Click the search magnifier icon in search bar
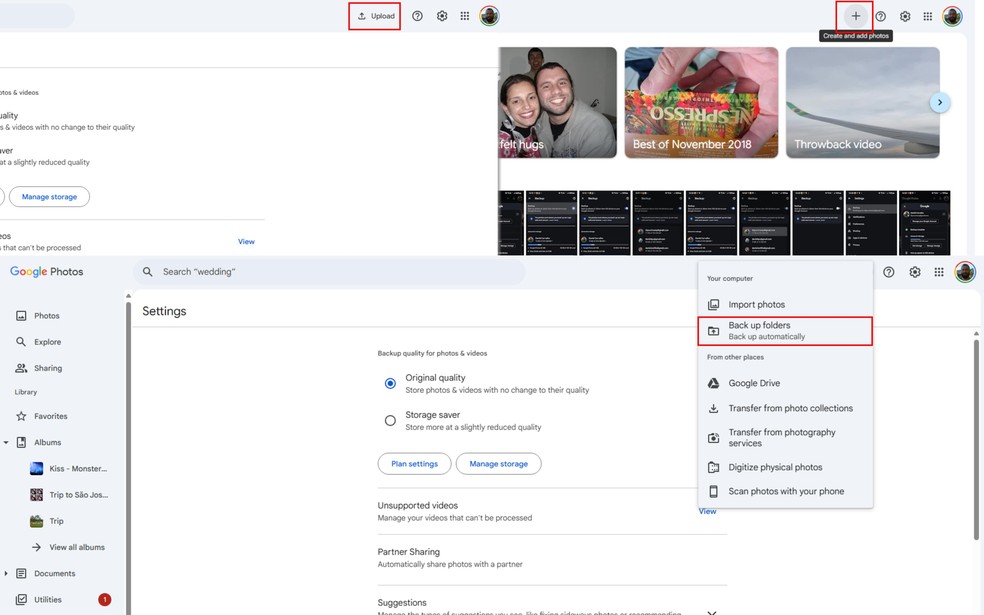The width and height of the screenshot is (984, 615). tap(147, 272)
